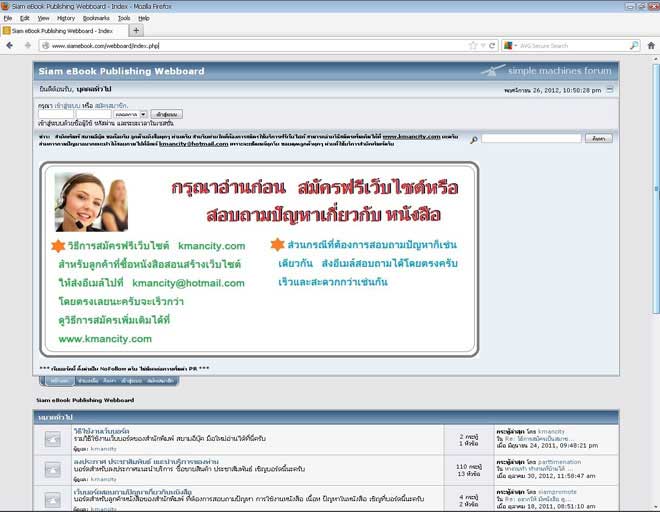Click the scrollbar up arrow
660x512 pixels.
[x=656, y=59]
